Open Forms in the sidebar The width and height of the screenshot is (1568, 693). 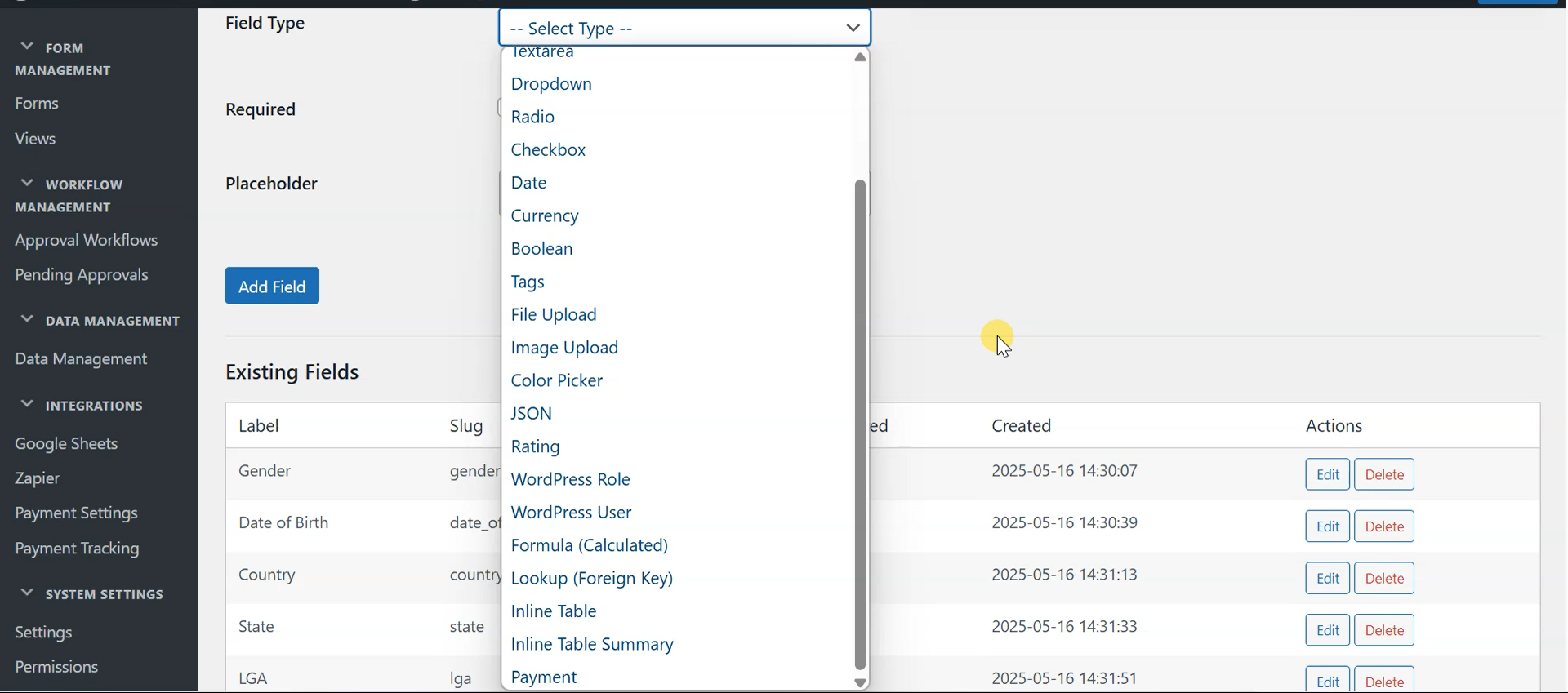(x=37, y=104)
